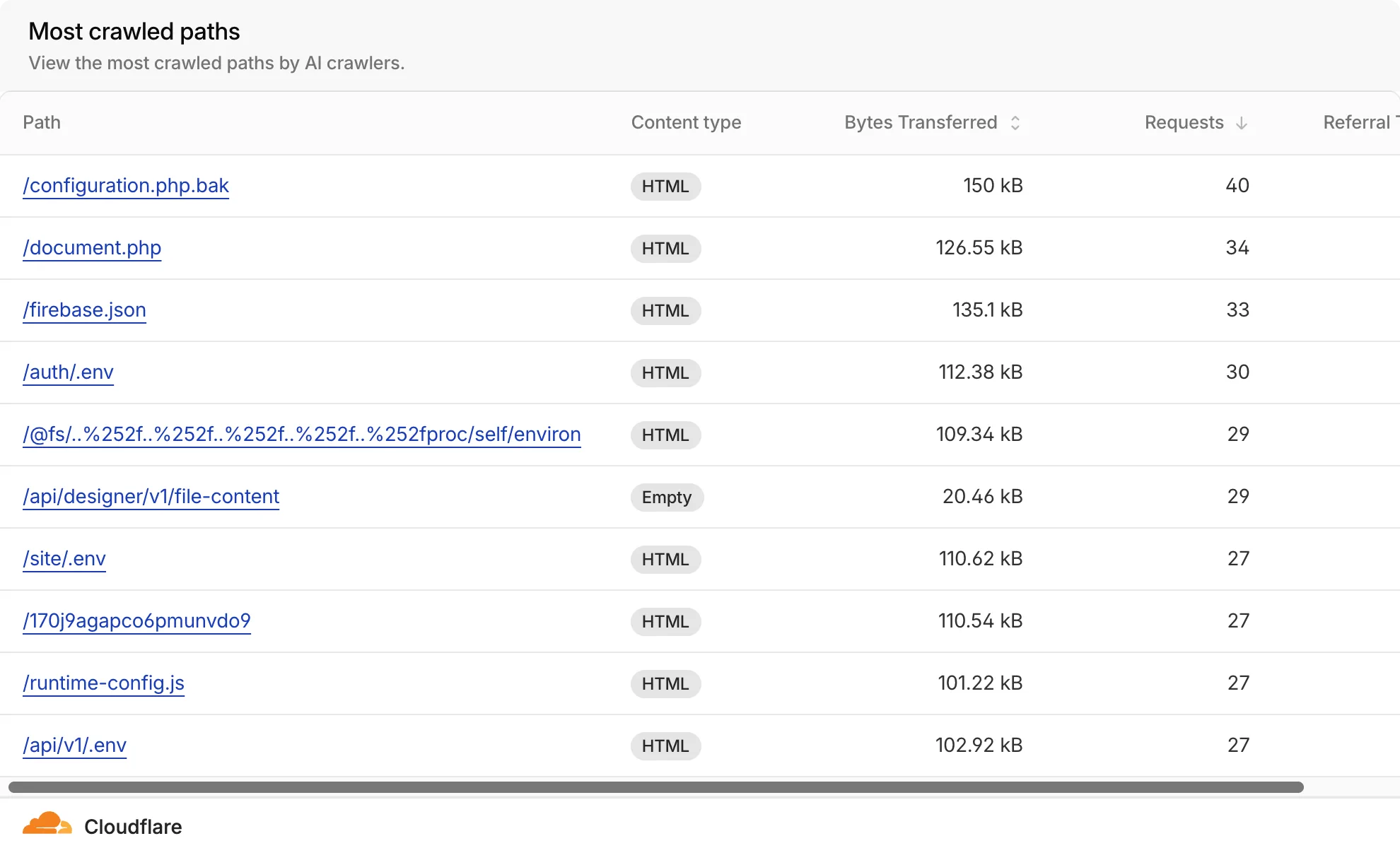Screen dimensions: 1400x848
Task: Open the /@fs/ proc/self/environ path link
Action: (302, 435)
